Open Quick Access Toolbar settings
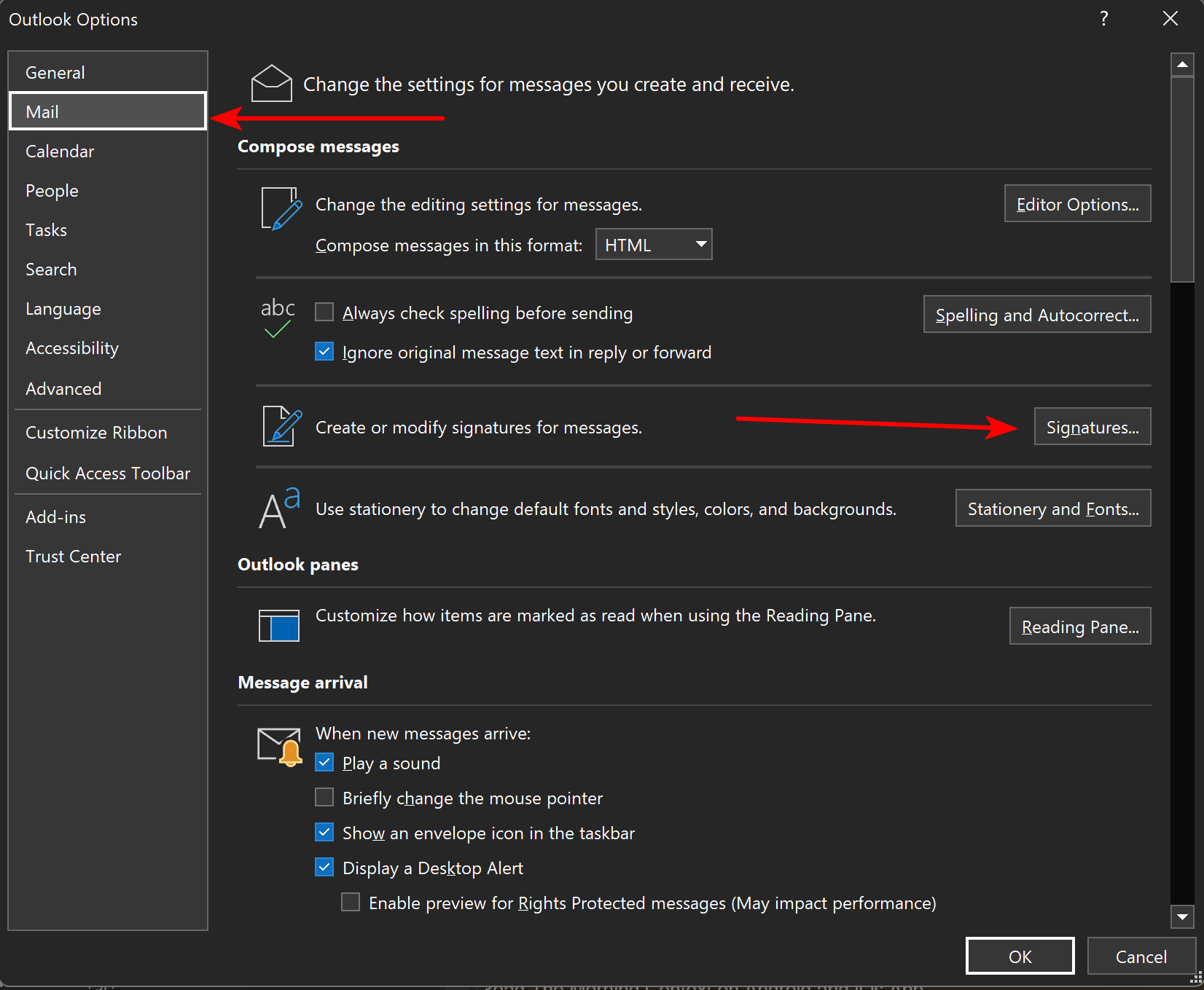Viewport: 1204px width, 990px height. tap(108, 473)
